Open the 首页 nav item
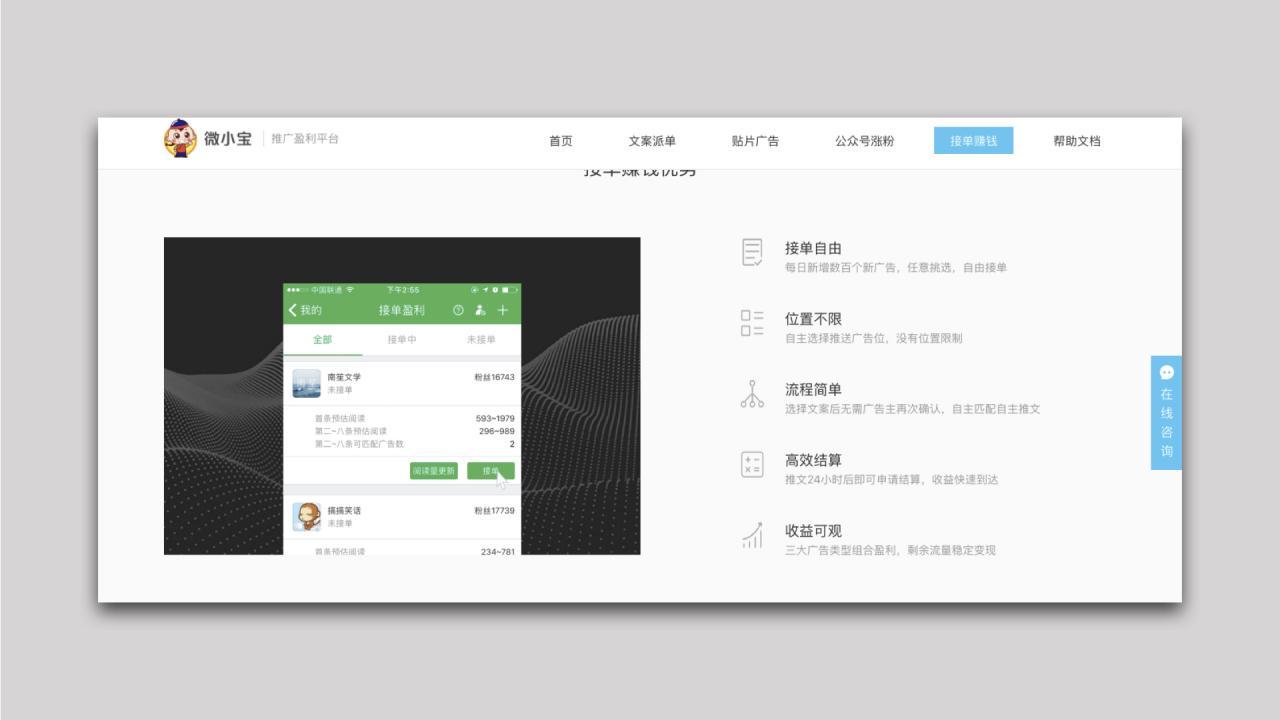The width and height of the screenshot is (1280, 720). [561, 141]
